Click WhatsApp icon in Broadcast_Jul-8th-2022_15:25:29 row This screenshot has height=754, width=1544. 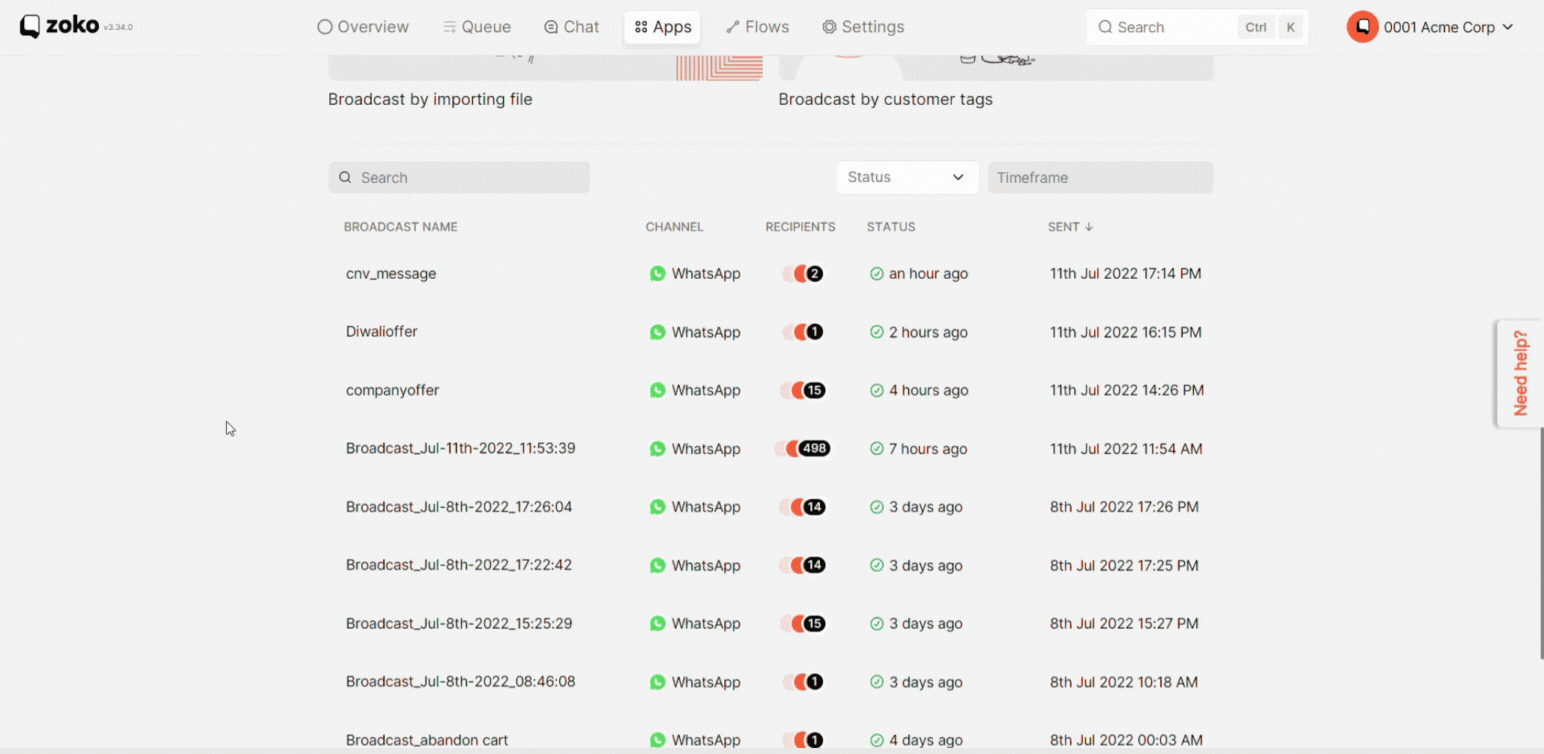[657, 624]
